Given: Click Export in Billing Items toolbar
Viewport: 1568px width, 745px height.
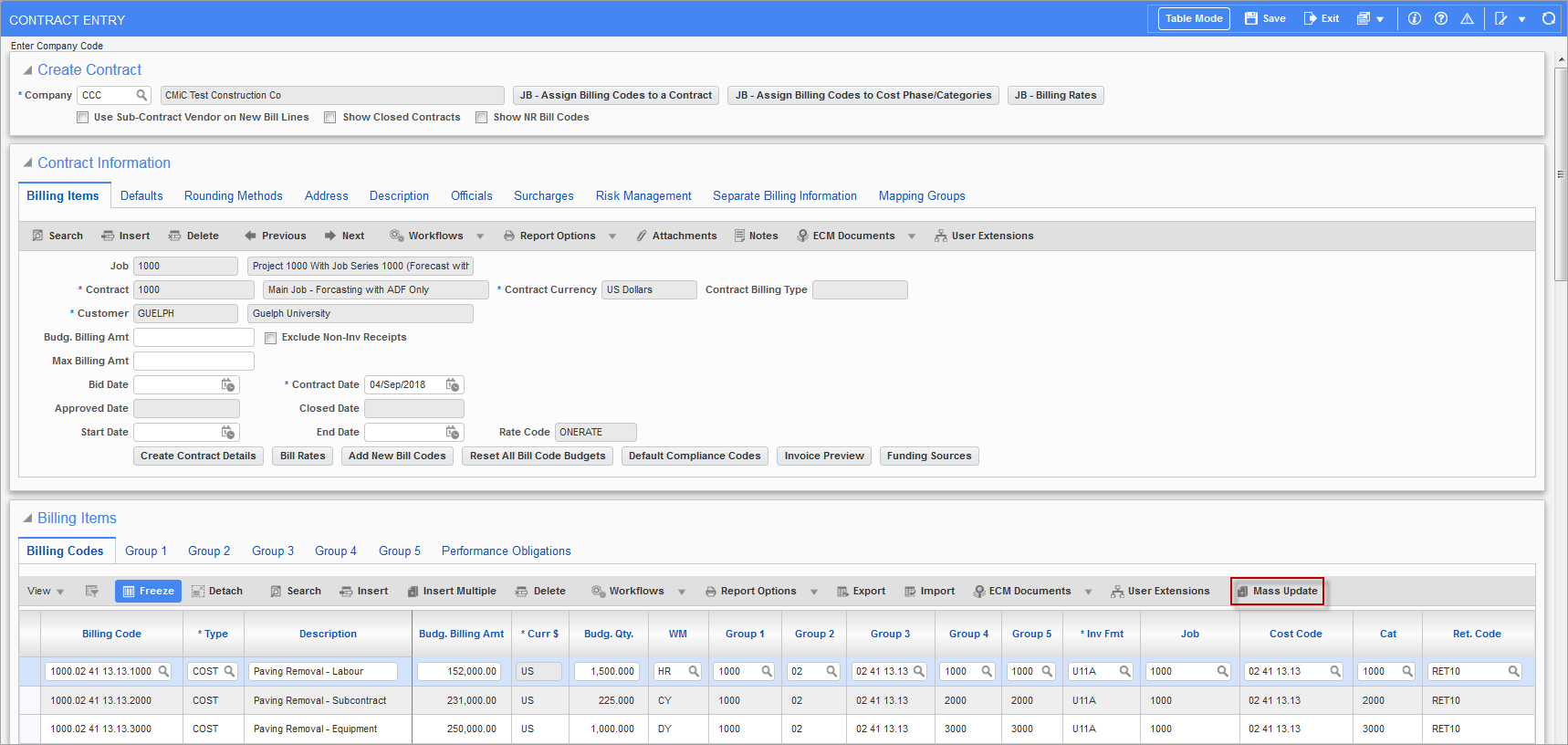Looking at the screenshot, I should [861, 592].
